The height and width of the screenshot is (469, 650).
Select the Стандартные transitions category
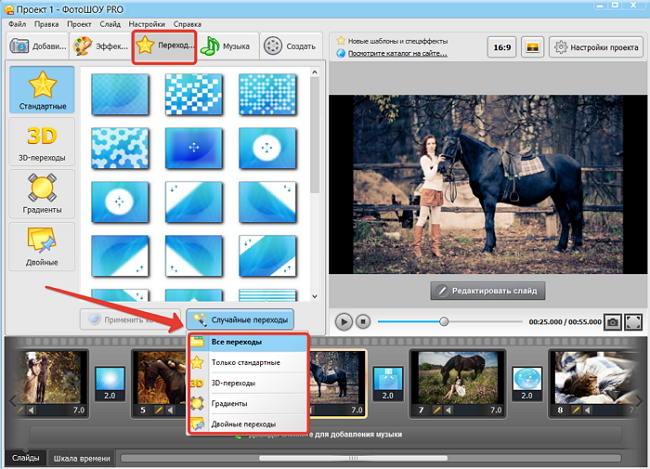point(42,90)
